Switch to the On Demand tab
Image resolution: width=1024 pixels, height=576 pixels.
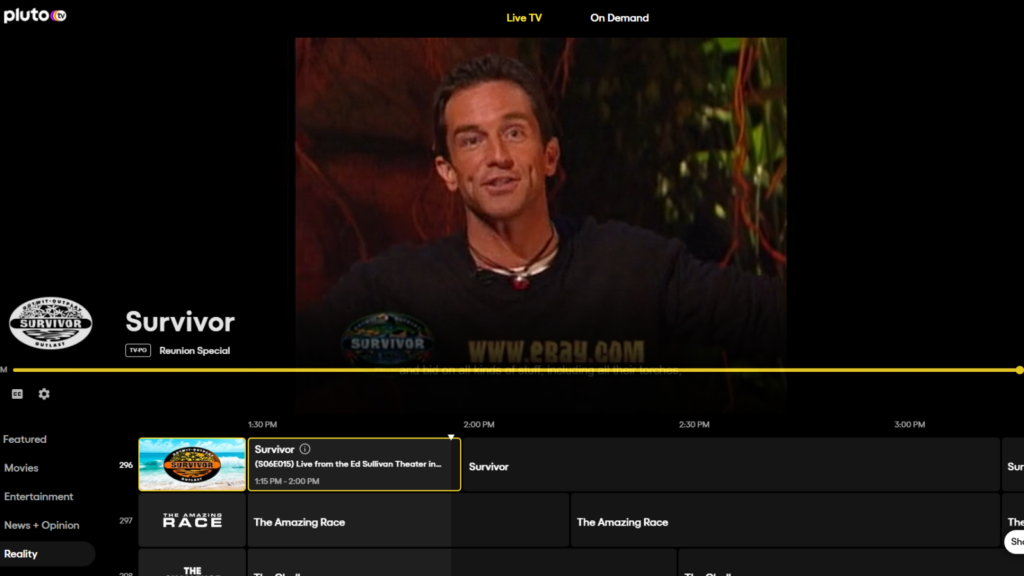click(x=619, y=18)
